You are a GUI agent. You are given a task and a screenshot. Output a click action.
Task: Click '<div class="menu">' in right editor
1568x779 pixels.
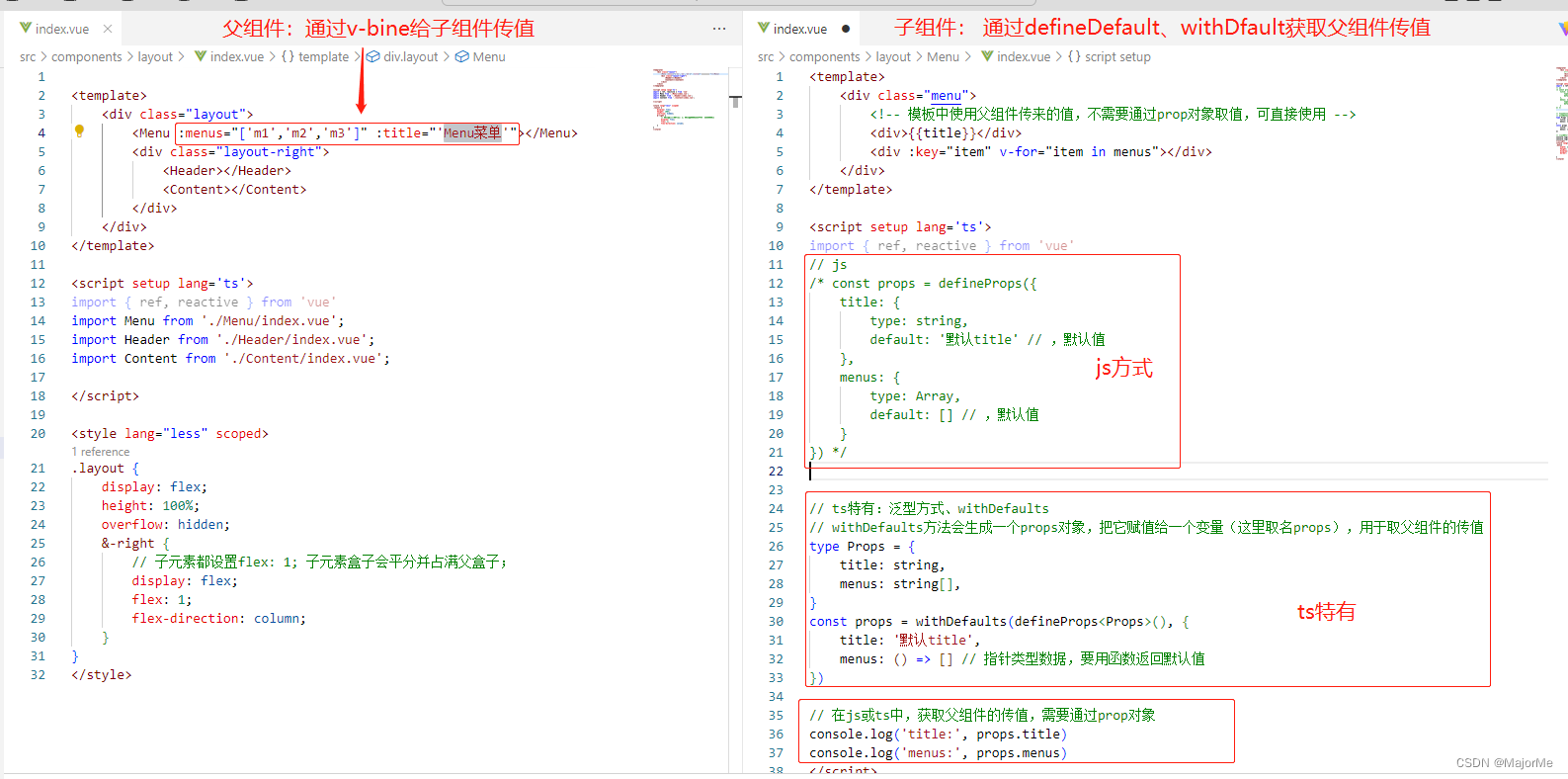coord(908,96)
